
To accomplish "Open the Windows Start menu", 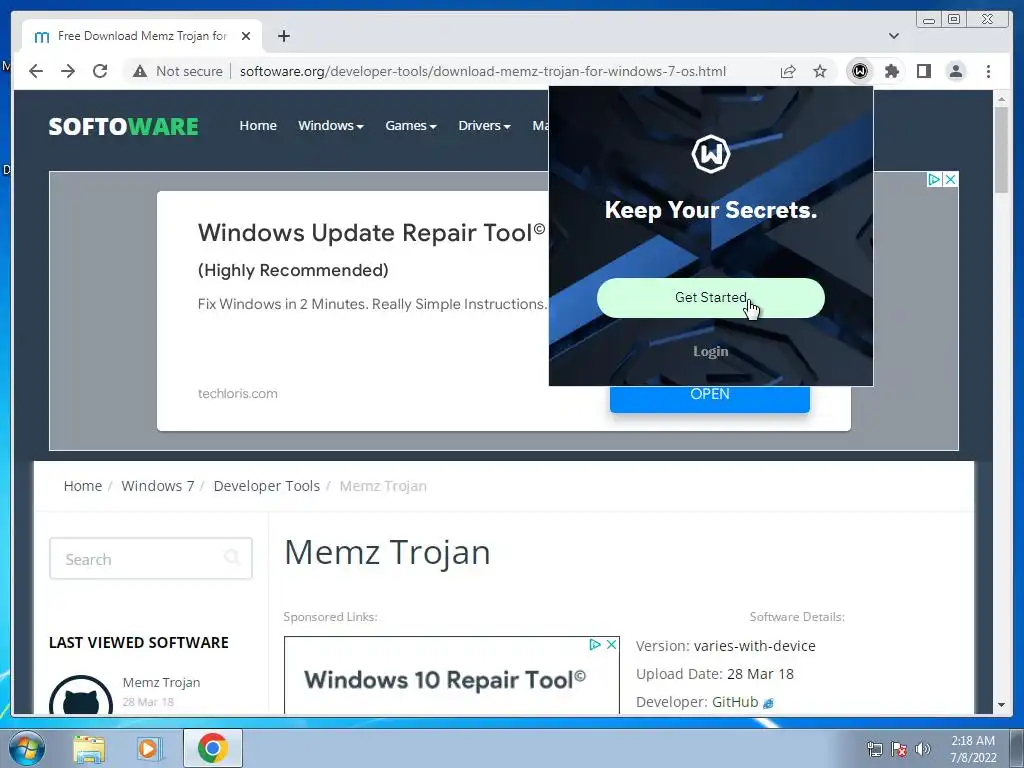I will point(27,748).
